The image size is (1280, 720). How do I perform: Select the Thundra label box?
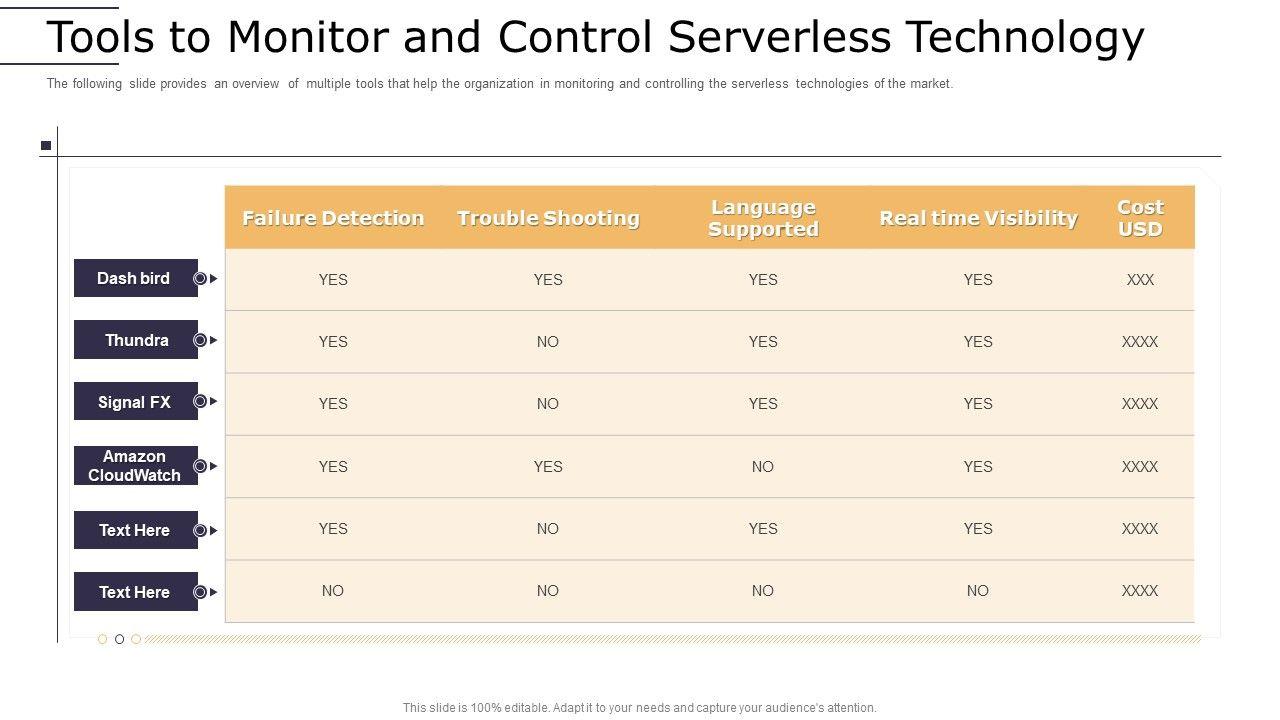(x=135, y=340)
